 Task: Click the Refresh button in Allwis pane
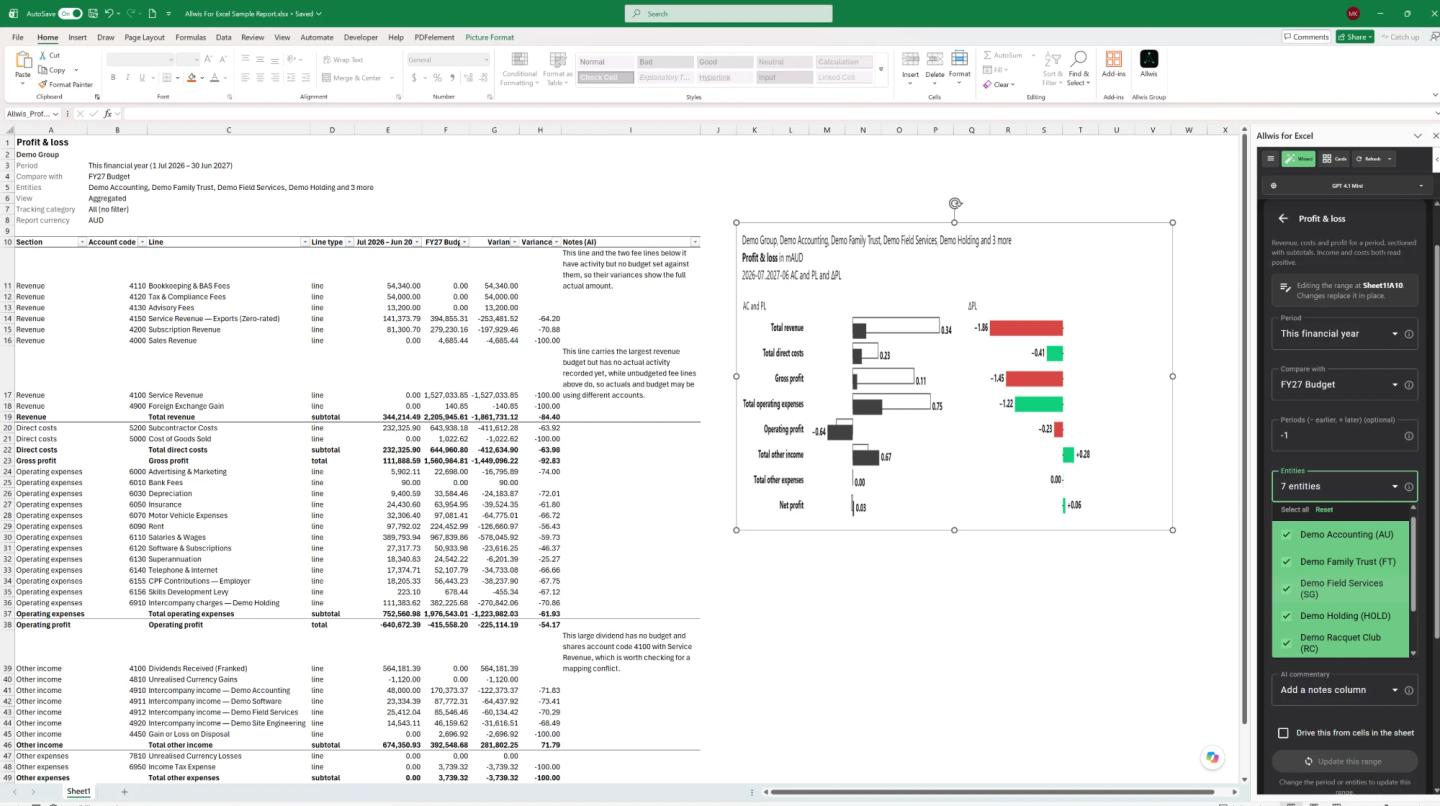coord(1372,158)
